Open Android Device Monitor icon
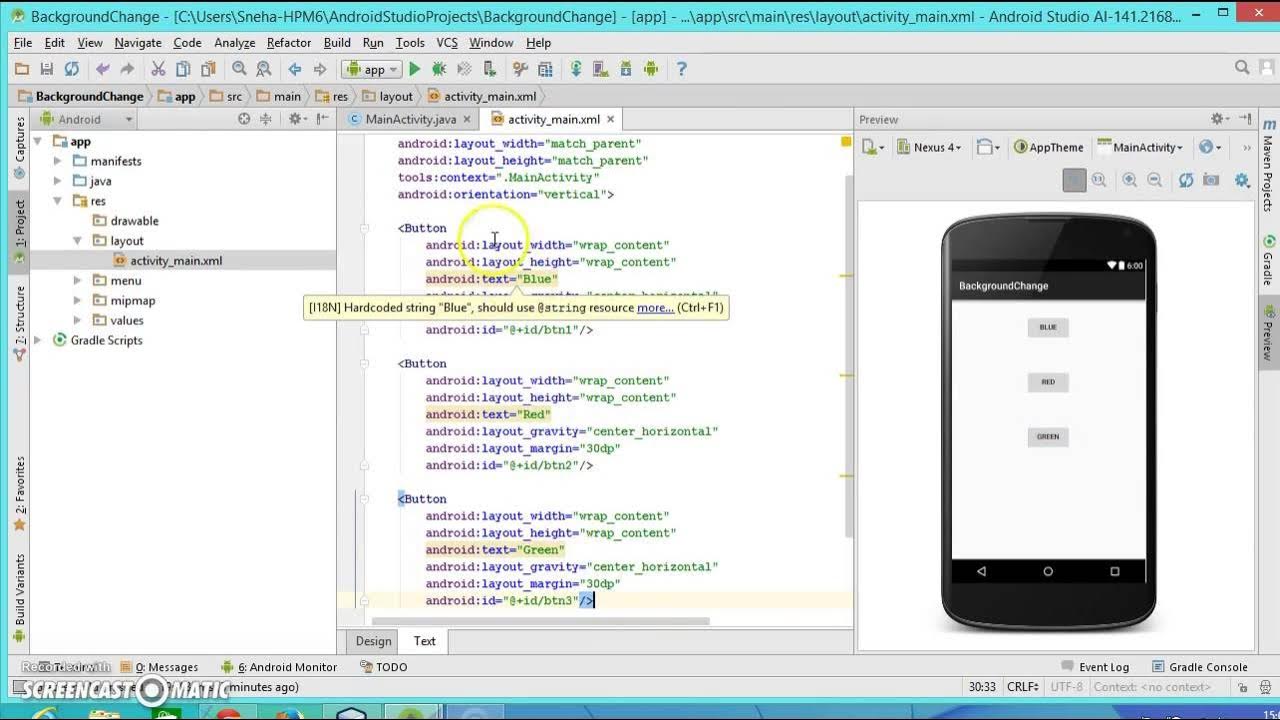This screenshot has width=1280, height=720. 651,69
